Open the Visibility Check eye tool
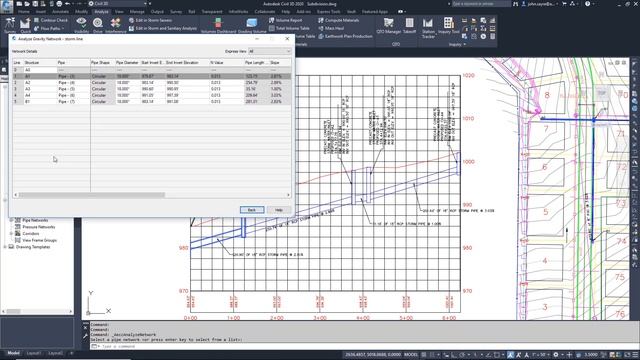The height and width of the screenshot is (360, 640). [81, 25]
